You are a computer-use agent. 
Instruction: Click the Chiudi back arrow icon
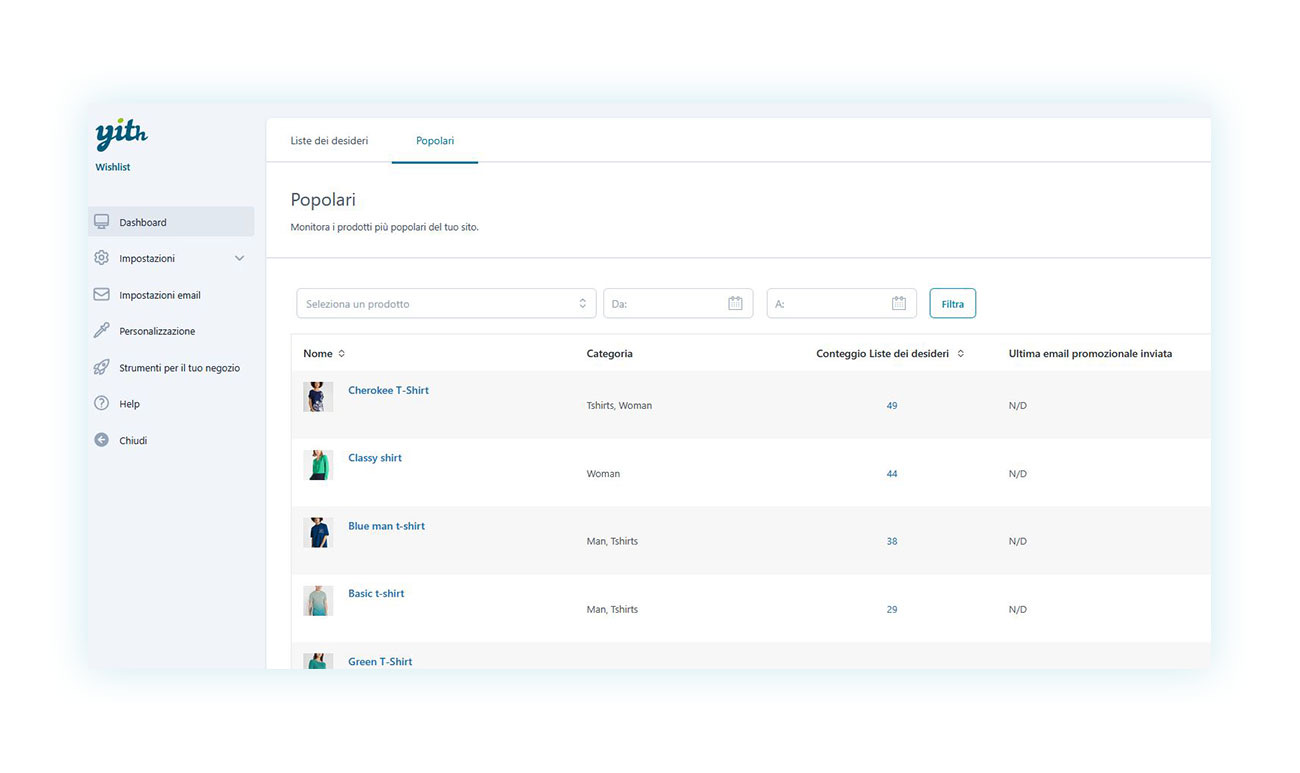101,440
